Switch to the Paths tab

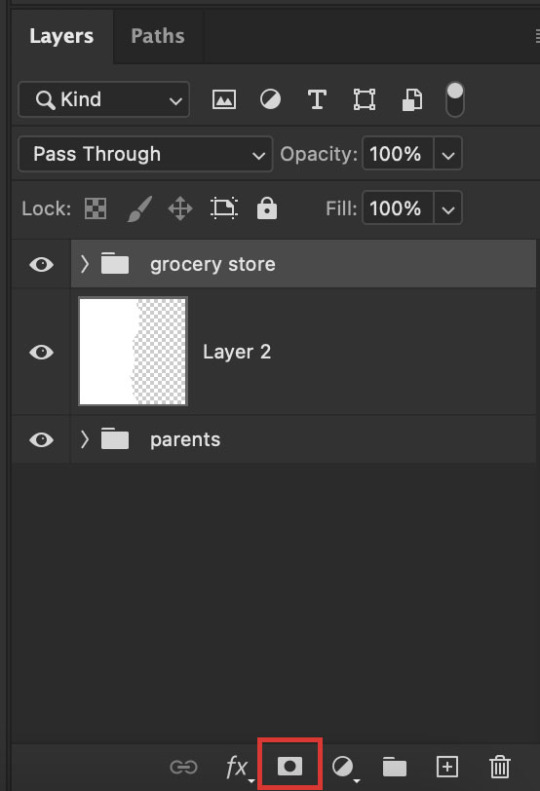(158, 36)
